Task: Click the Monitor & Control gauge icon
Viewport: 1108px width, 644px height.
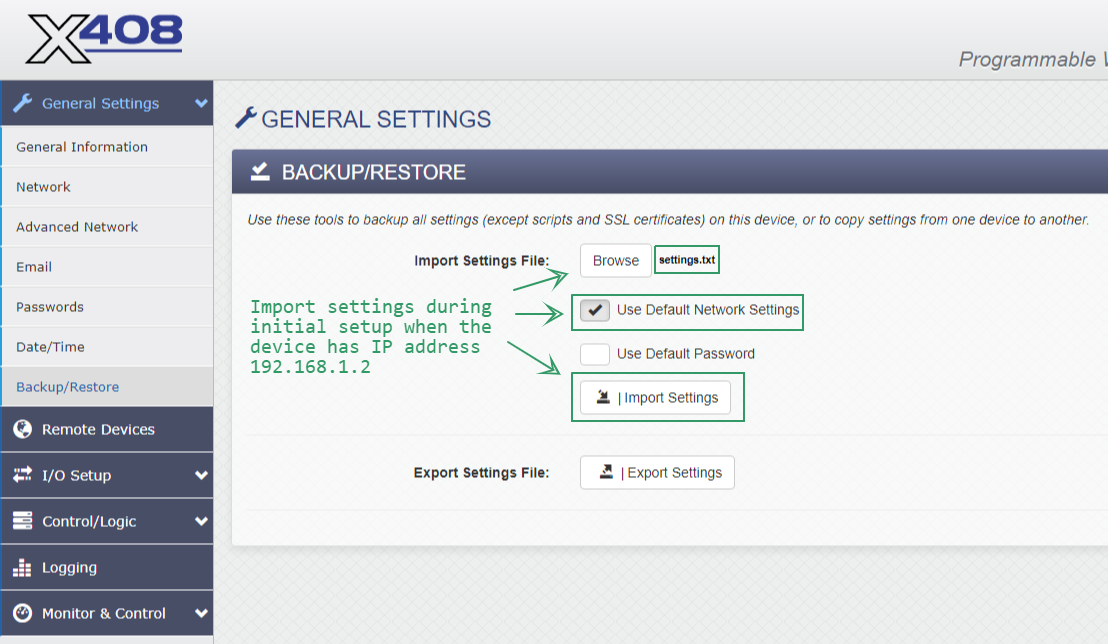Action: coord(23,613)
